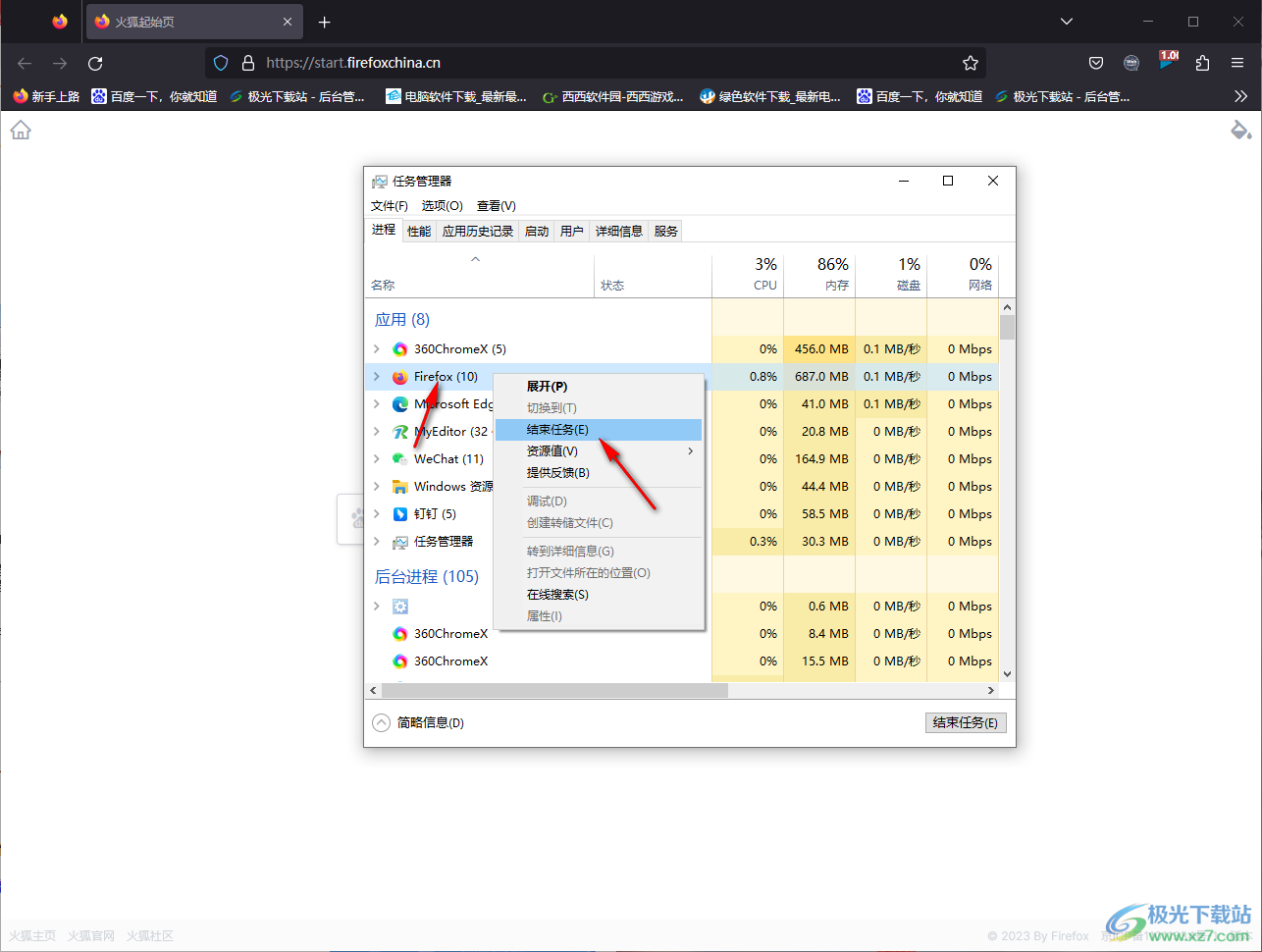This screenshot has height=952, width=1262.
Task: Click the home icon on start page
Action: tap(21, 131)
